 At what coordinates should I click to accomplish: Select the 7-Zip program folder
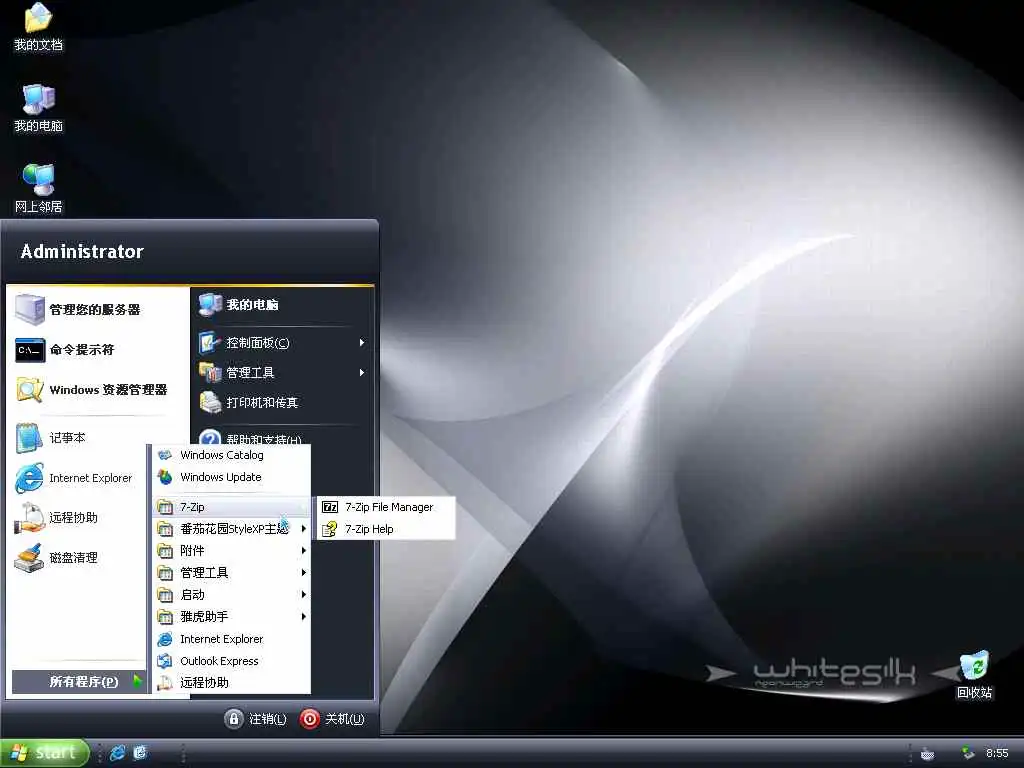[231, 507]
